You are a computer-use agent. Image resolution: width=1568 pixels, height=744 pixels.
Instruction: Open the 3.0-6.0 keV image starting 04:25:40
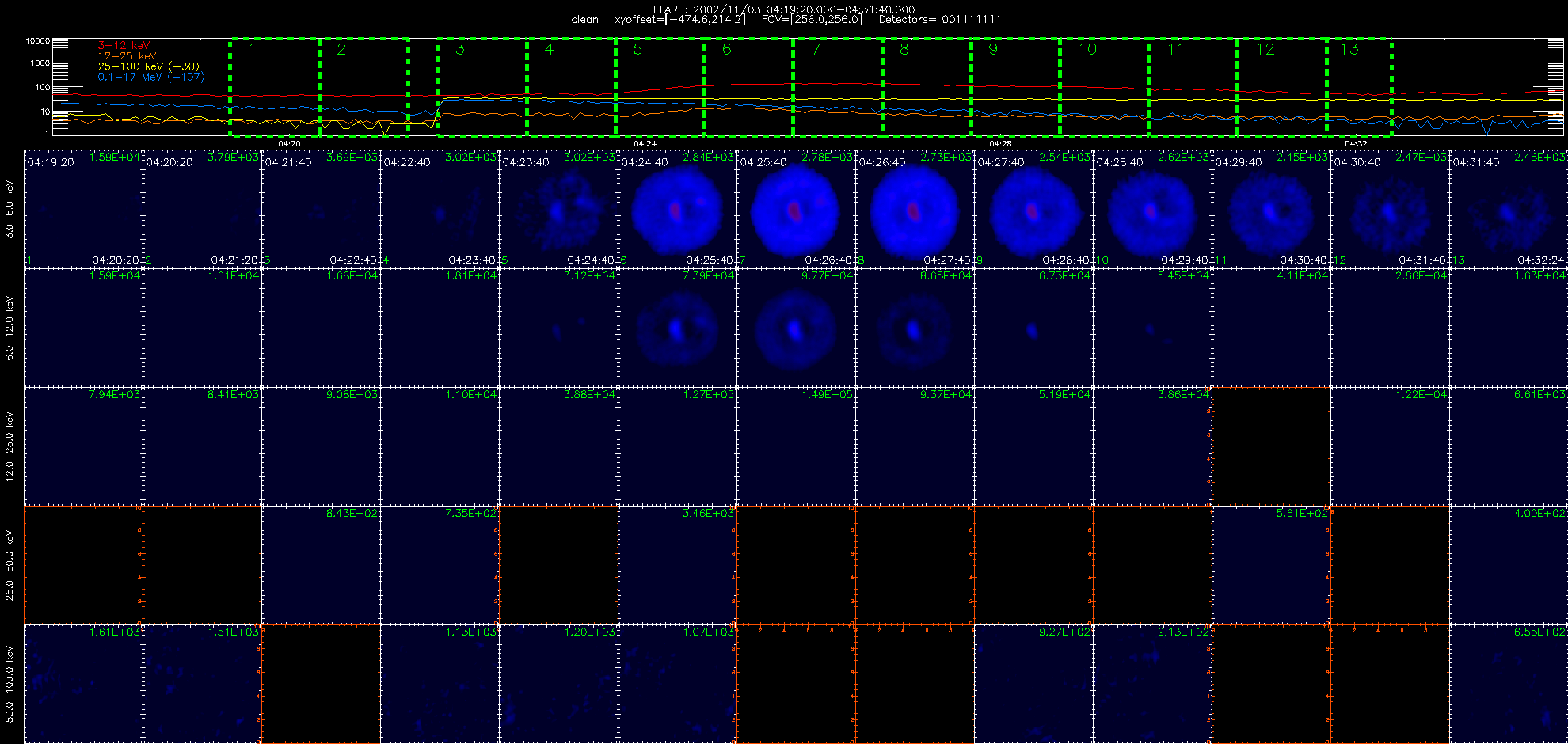click(796, 209)
